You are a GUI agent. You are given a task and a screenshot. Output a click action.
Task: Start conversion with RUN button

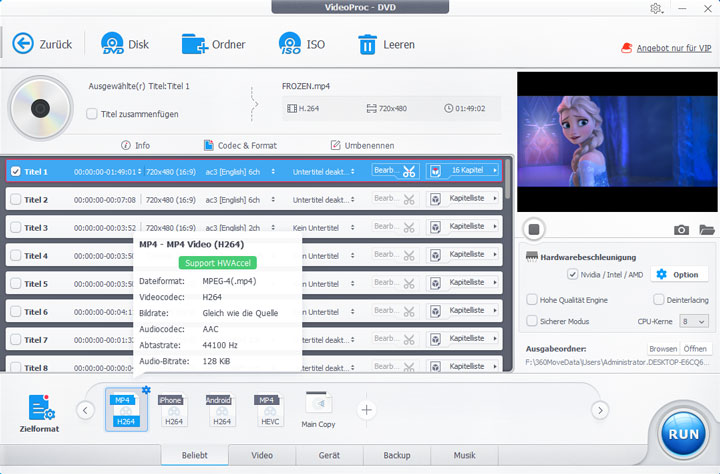coord(683,434)
